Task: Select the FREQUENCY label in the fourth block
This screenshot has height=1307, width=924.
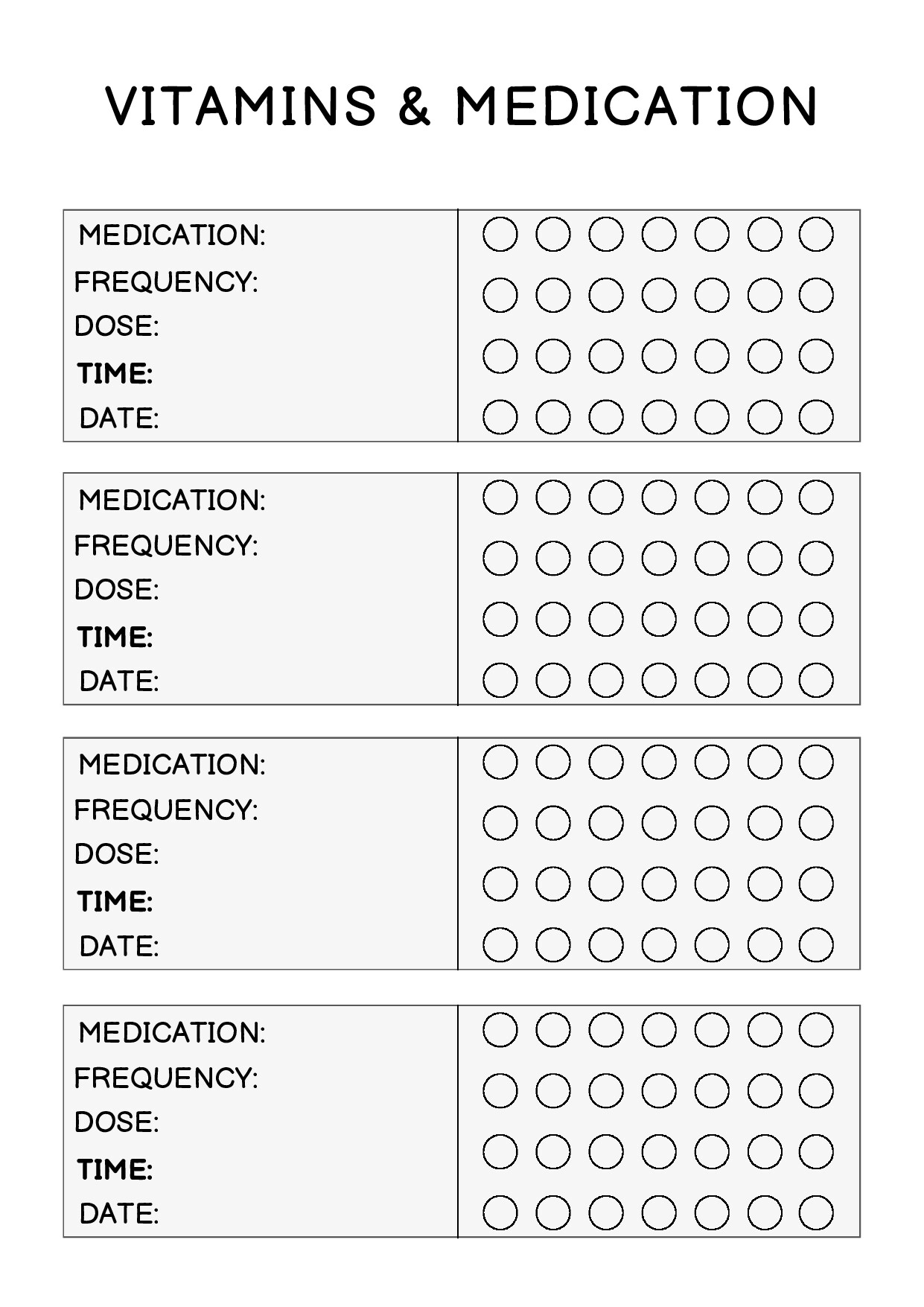Action: (x=166, y=1078)
